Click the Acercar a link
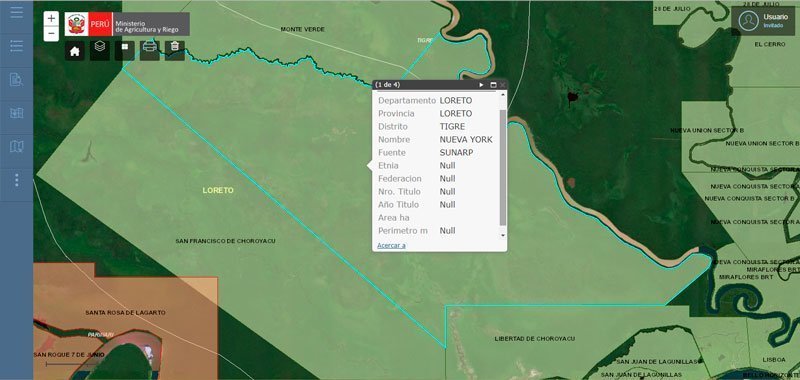Image resolution: width=800 pixels, height=380 pixels. coord(391,245)
